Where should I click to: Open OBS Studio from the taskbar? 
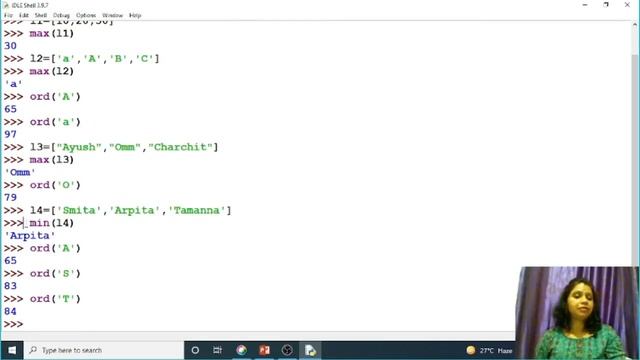click(287, 350)
